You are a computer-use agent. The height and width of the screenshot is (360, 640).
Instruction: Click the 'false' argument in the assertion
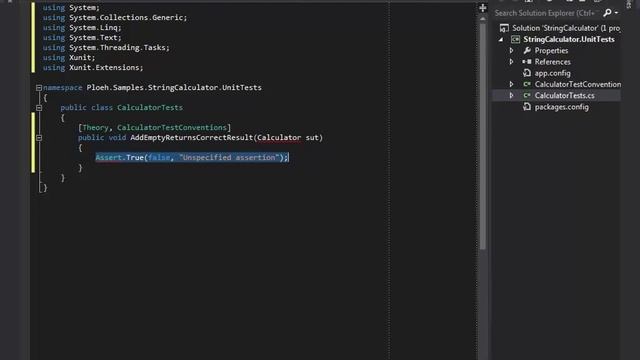(159, 158)
